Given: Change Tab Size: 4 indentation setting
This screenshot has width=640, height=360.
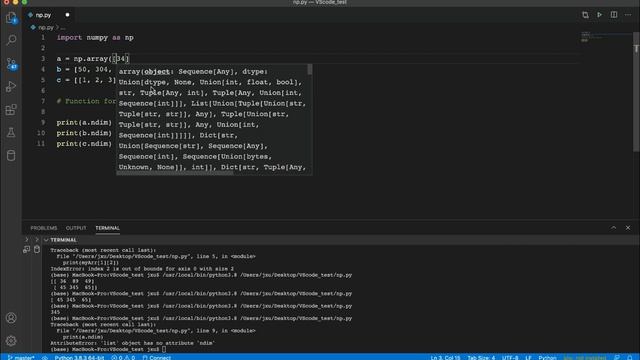Looking at the screenshot, I should 481,358.
